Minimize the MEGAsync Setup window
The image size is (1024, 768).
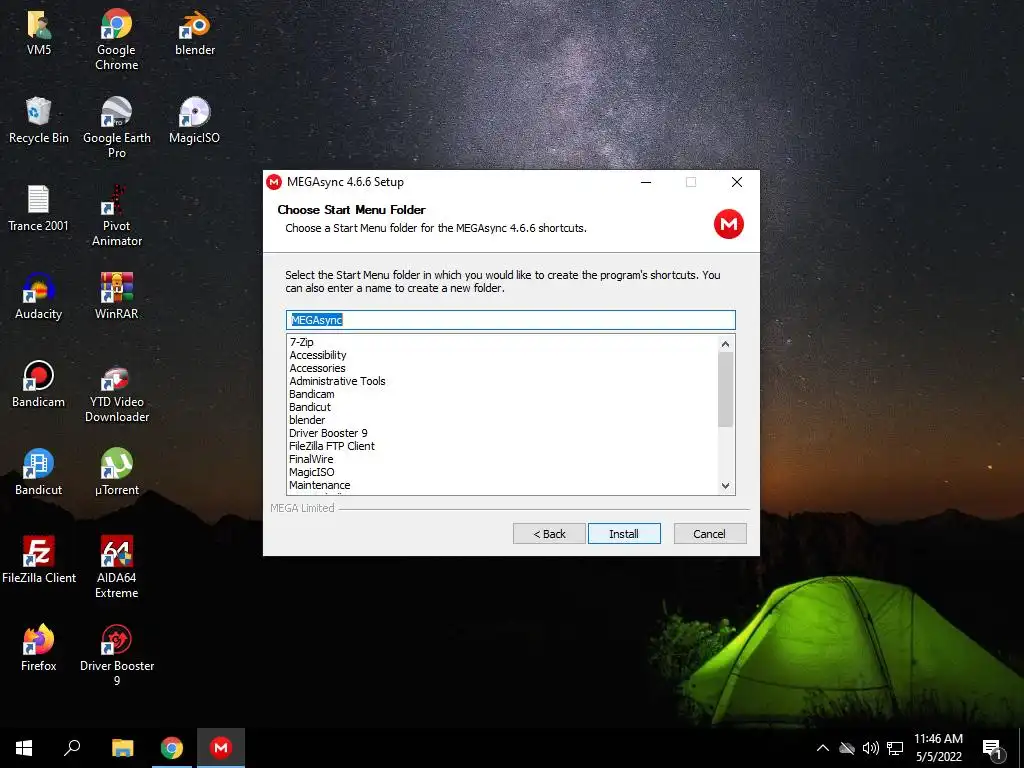click(646, 182)
